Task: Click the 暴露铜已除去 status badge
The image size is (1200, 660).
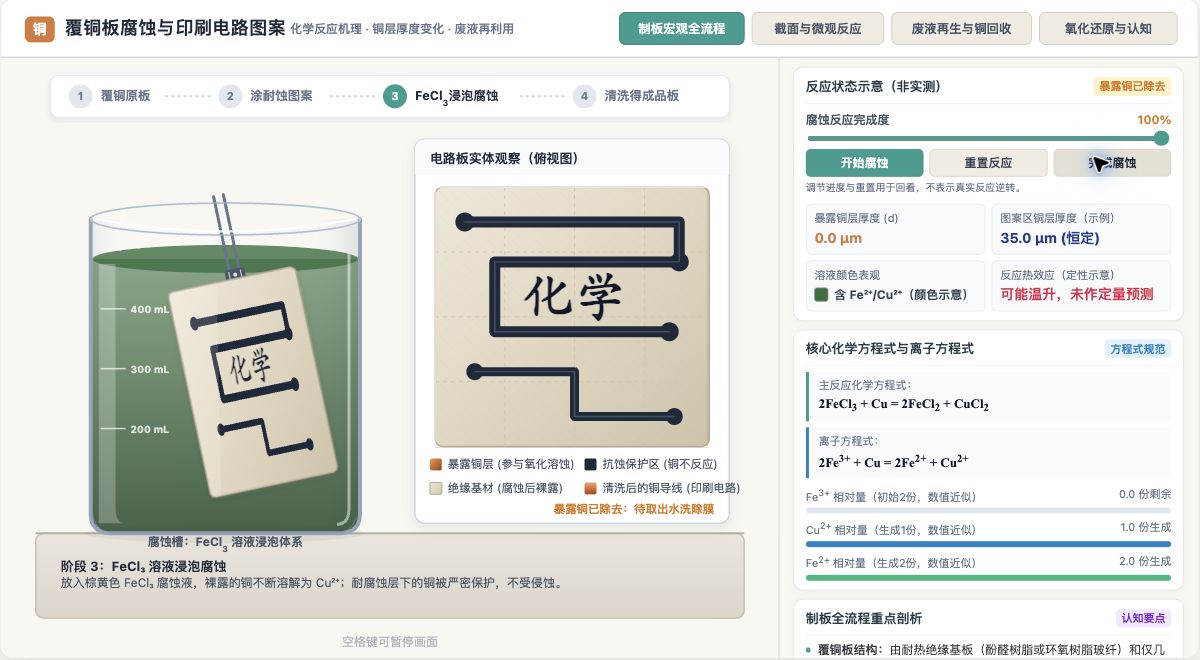Action: pyautogui.click(x=1132, y=86)
